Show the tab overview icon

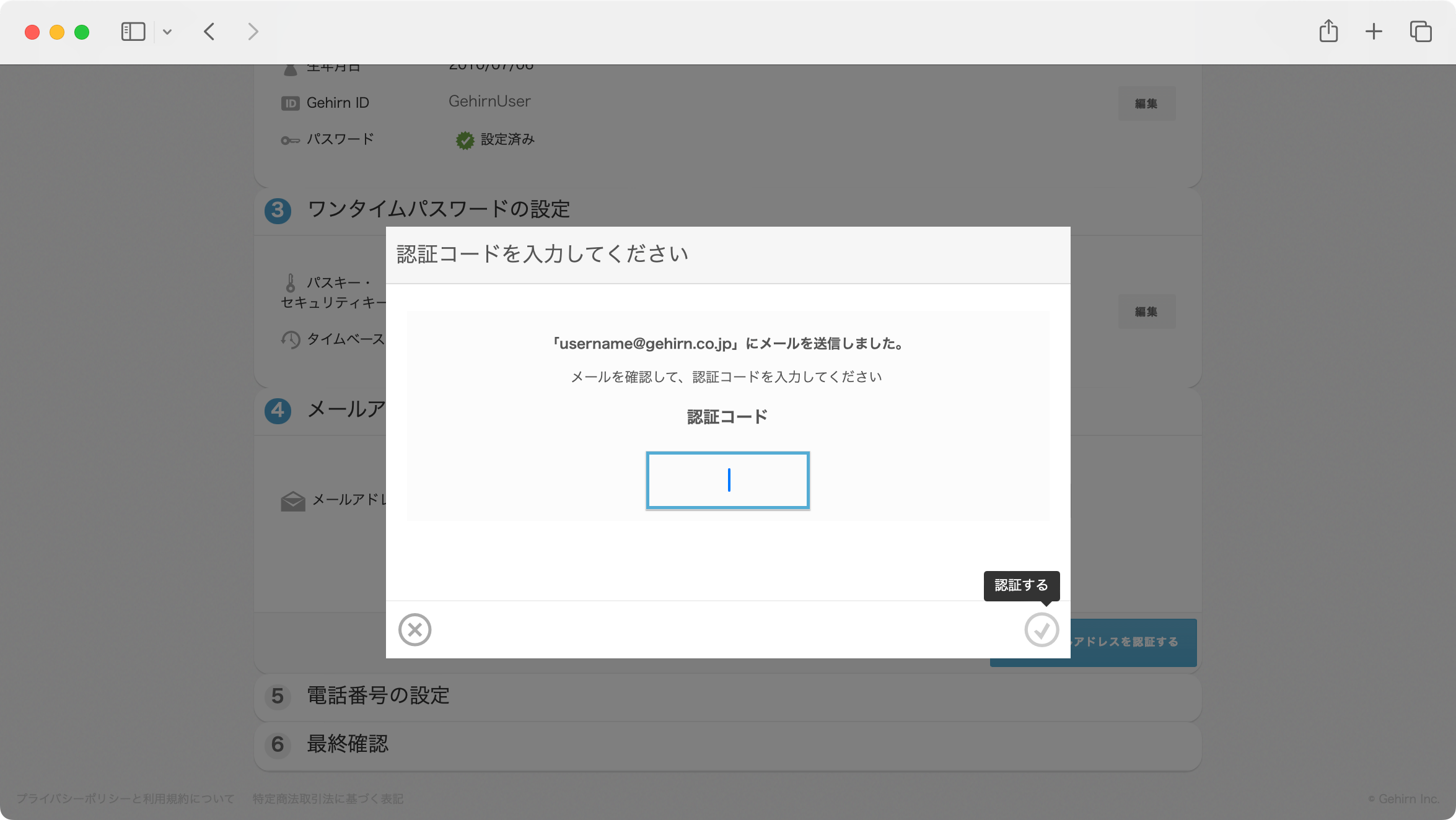pyautogui.click(x=1419, y=31)
